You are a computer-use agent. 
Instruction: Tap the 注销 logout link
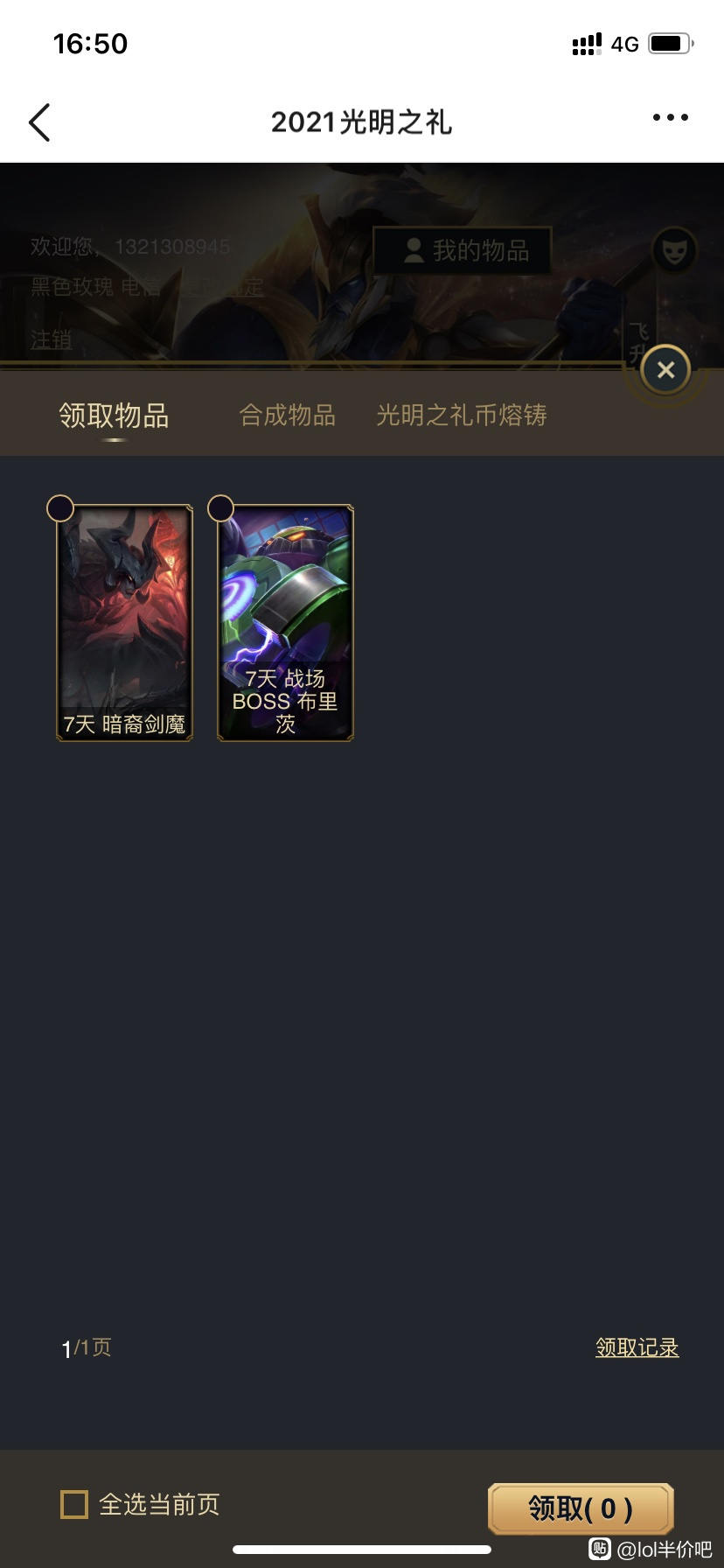(51, 339)
